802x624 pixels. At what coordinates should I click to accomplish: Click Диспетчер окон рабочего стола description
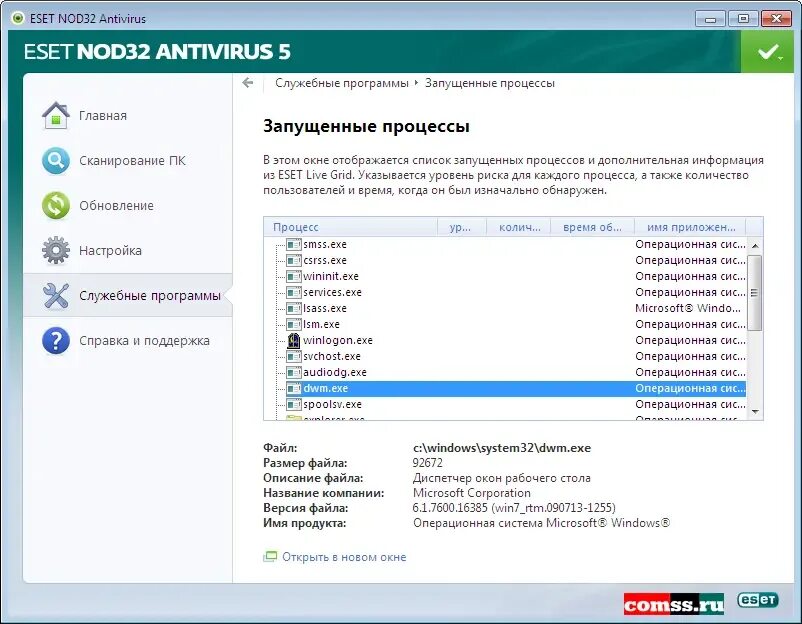tap(501, 478)
